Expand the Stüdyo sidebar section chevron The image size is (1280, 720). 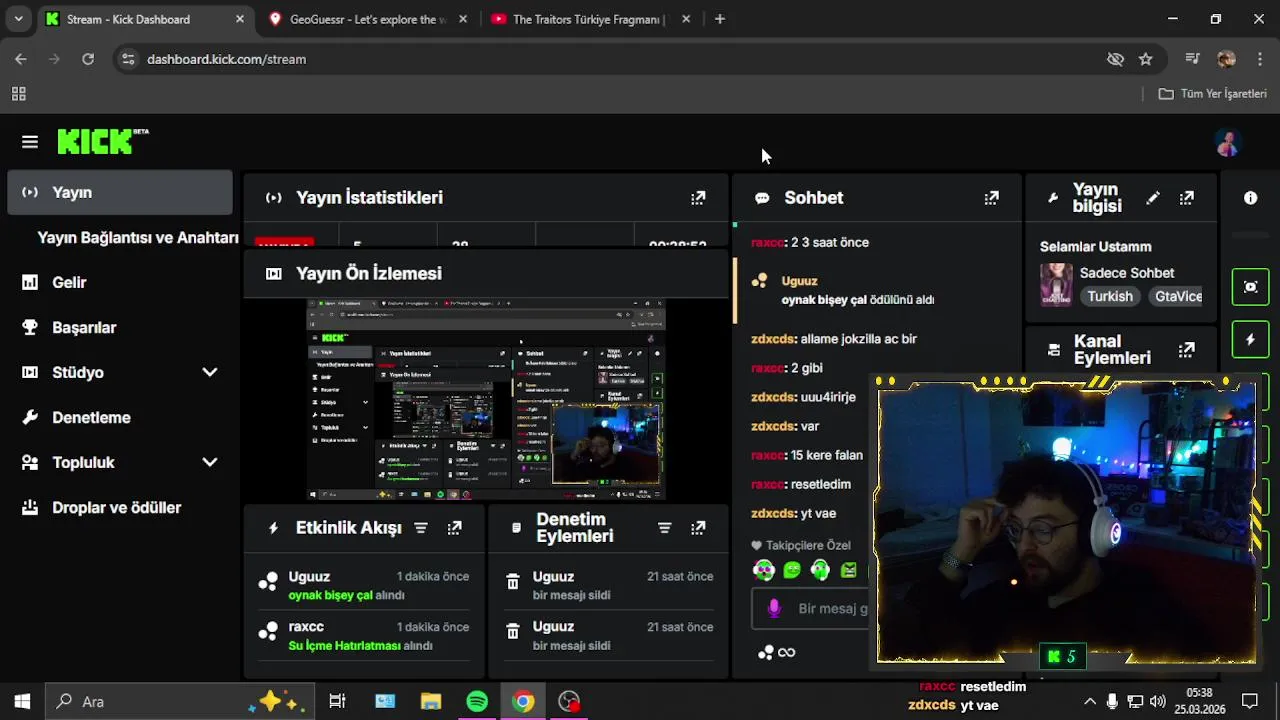[209, 372]
